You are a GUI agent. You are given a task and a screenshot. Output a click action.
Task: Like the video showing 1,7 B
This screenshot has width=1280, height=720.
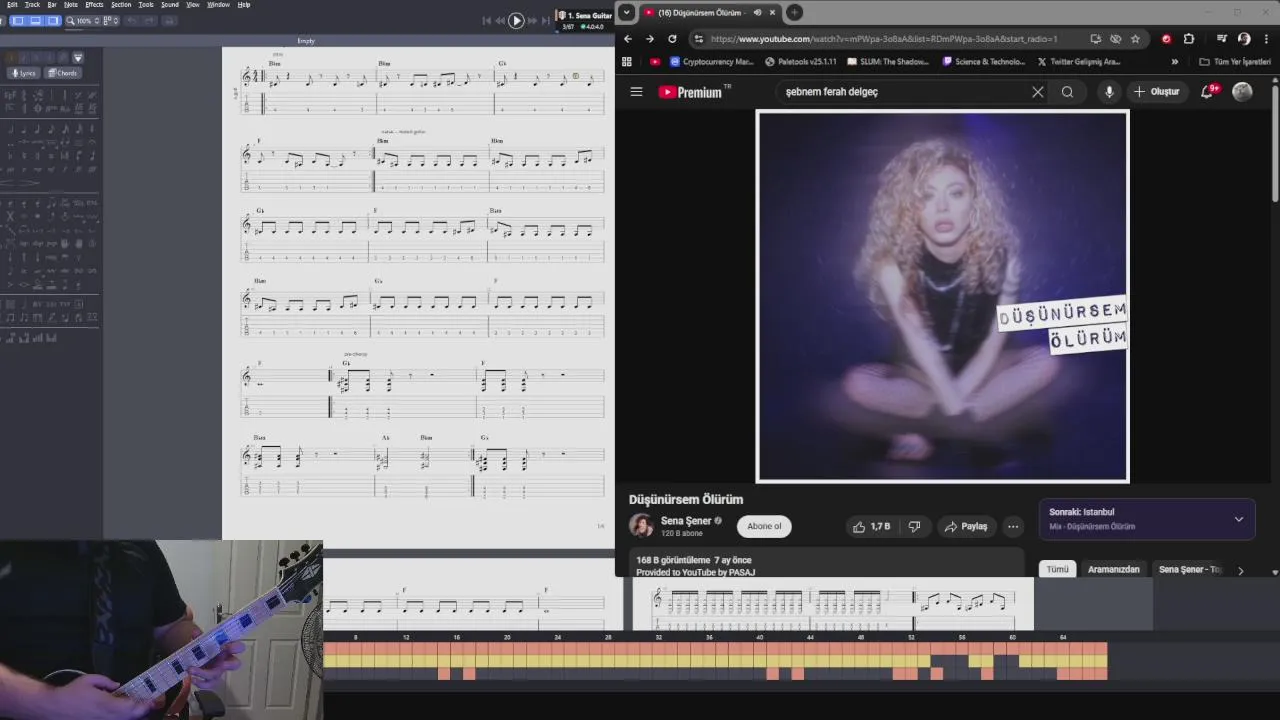tap(871, 527)
